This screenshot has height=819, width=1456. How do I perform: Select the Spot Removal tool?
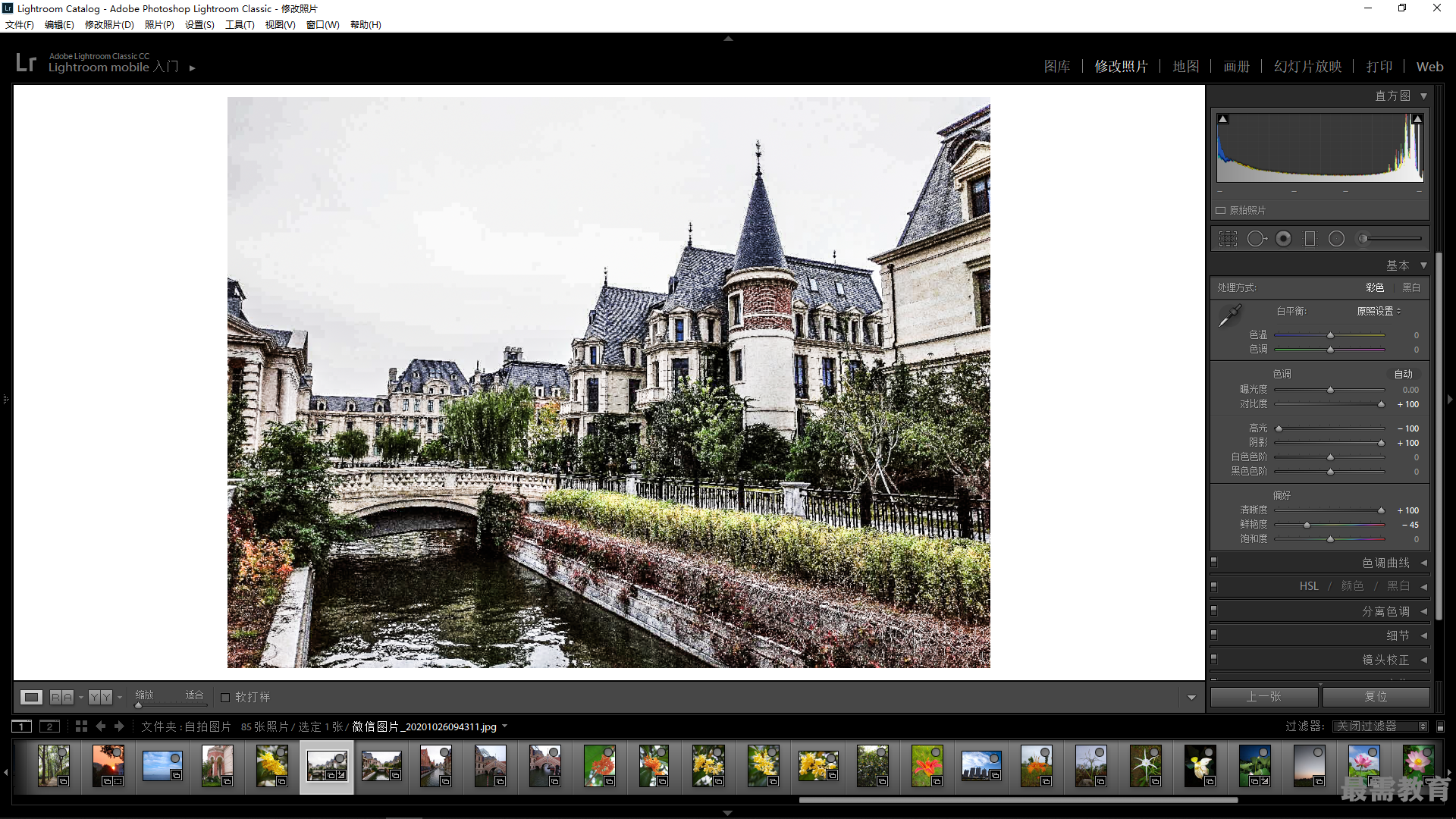tap(1257, 239)
